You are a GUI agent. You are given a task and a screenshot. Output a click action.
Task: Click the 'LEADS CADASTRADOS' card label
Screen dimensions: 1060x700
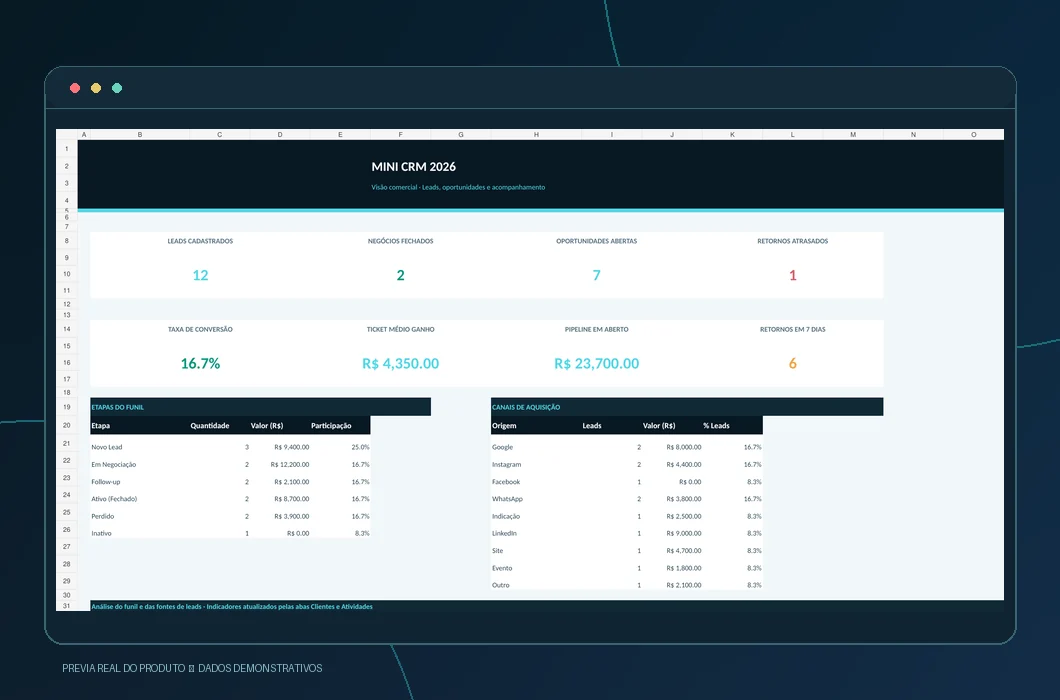pyautogui.click(x=200, y=241)
